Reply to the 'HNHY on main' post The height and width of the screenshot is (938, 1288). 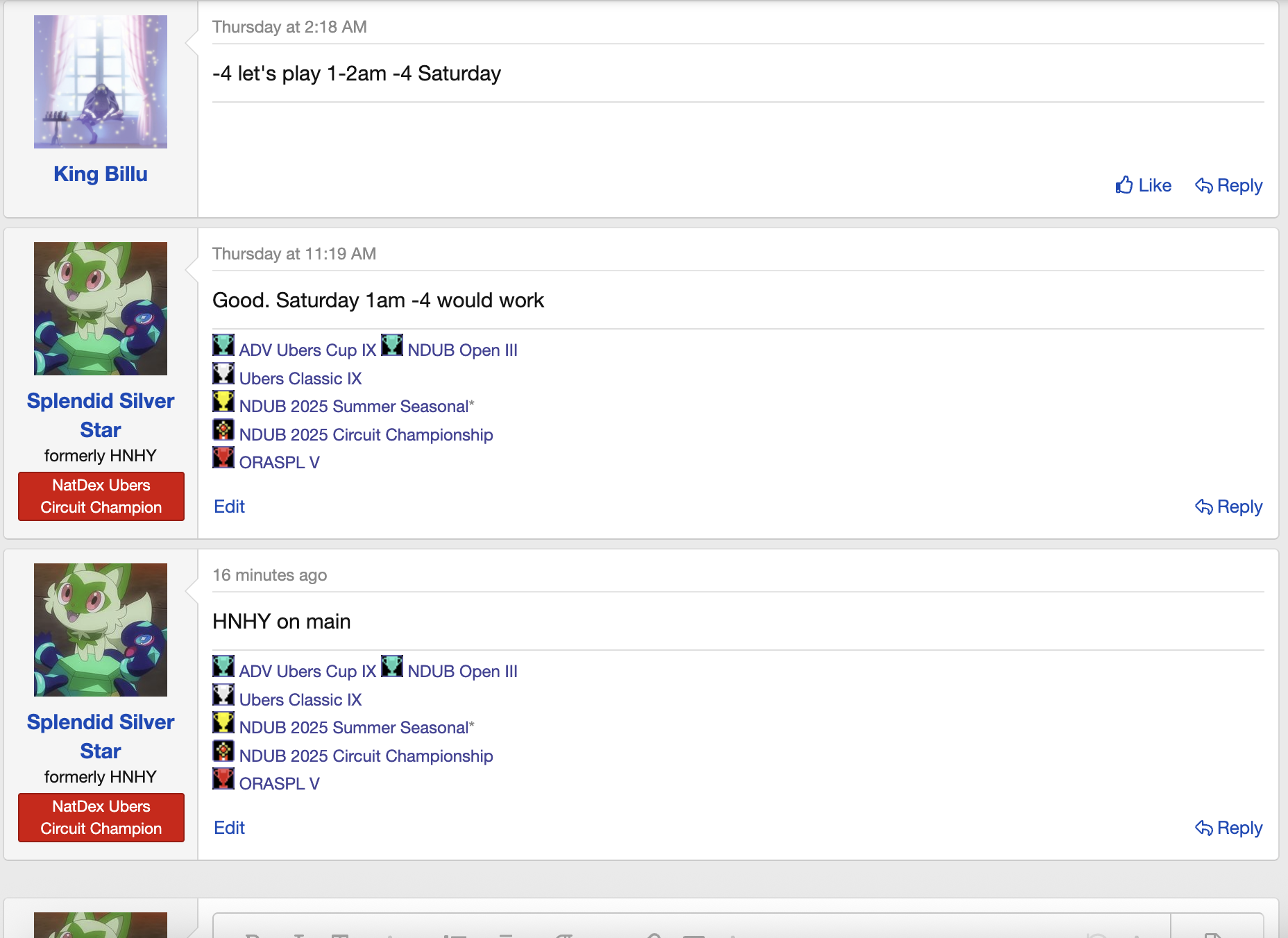tap(1228, 828)
